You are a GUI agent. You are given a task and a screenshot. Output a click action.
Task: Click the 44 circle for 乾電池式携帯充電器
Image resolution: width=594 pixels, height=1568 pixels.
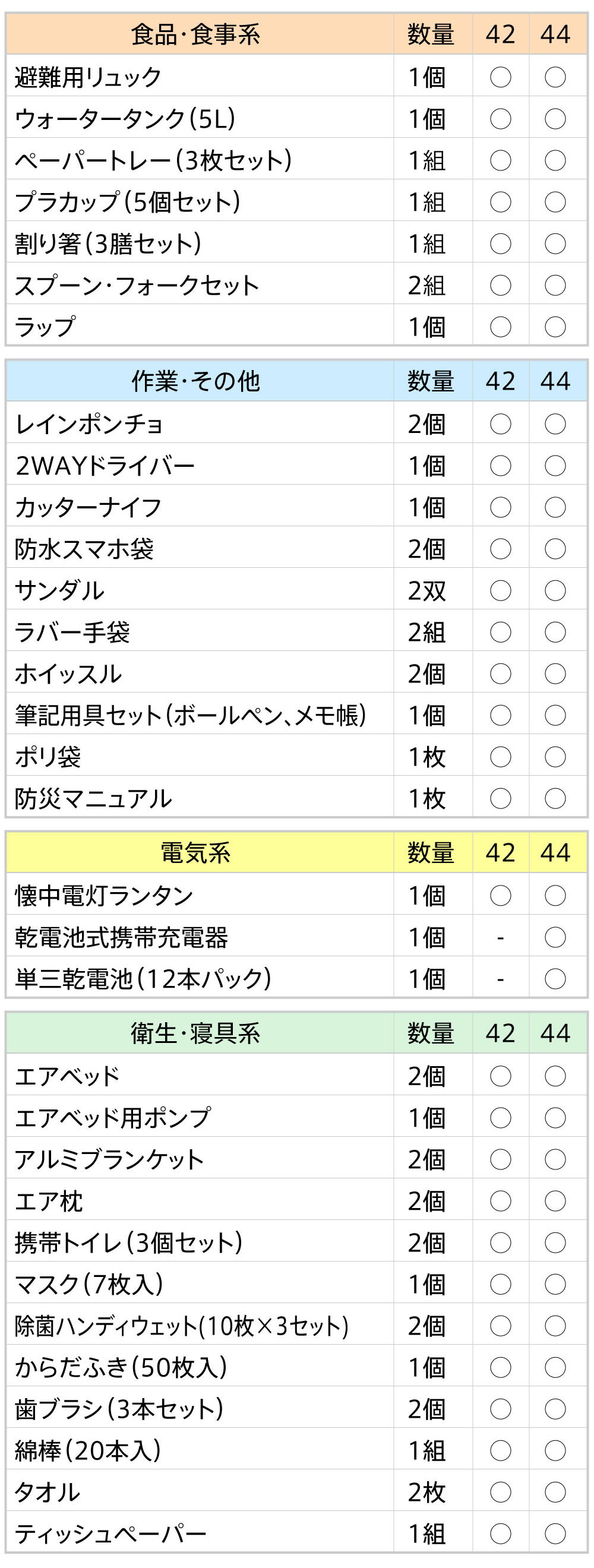(555, 937)
